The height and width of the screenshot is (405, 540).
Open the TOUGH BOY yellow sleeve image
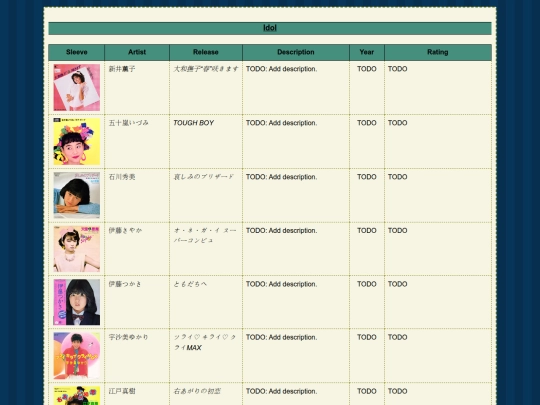(77, 142)
